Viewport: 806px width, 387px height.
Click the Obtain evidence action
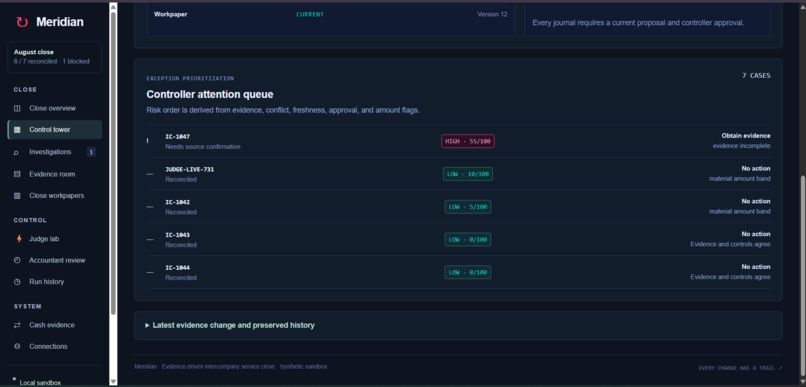pyautogui.click(x=746, y=136)
